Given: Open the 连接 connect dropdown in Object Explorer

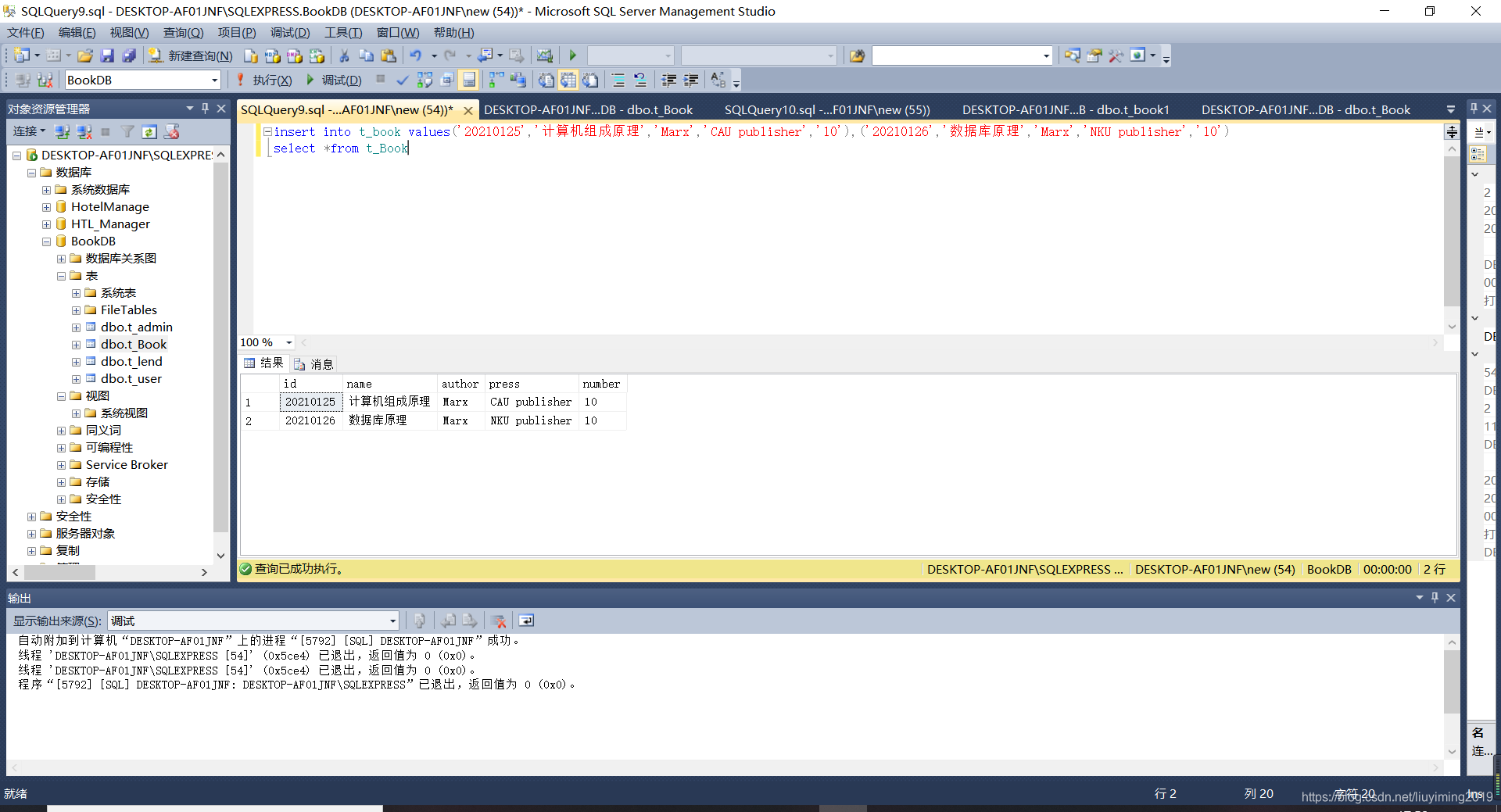Looking at the screenshot, I should click(x=30, y=131).
